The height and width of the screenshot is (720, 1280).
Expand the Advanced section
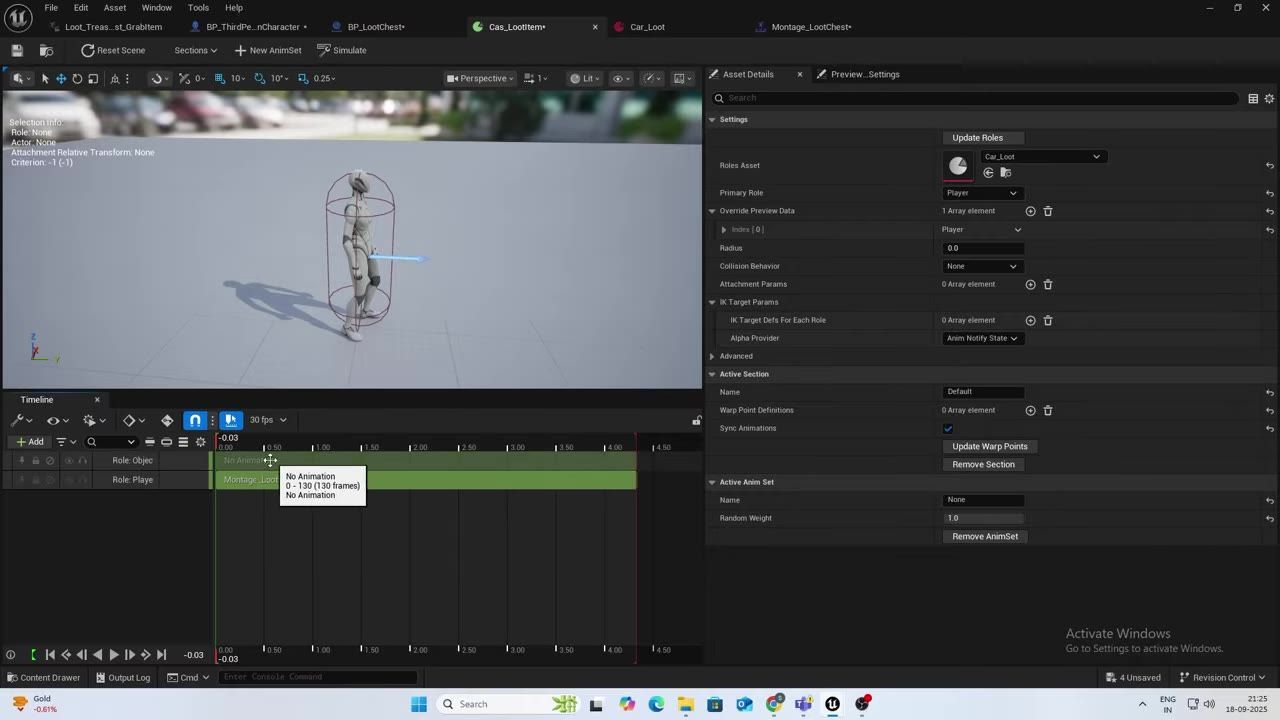(712, 356)
